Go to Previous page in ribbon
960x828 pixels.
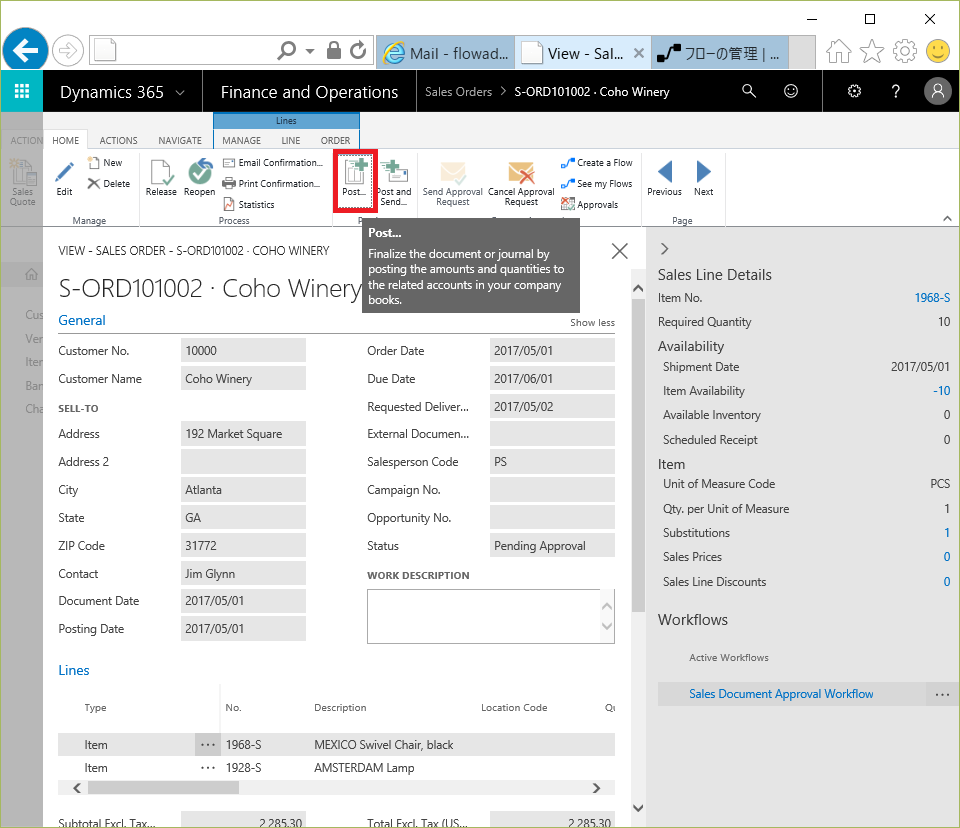[x=664, y=178]
